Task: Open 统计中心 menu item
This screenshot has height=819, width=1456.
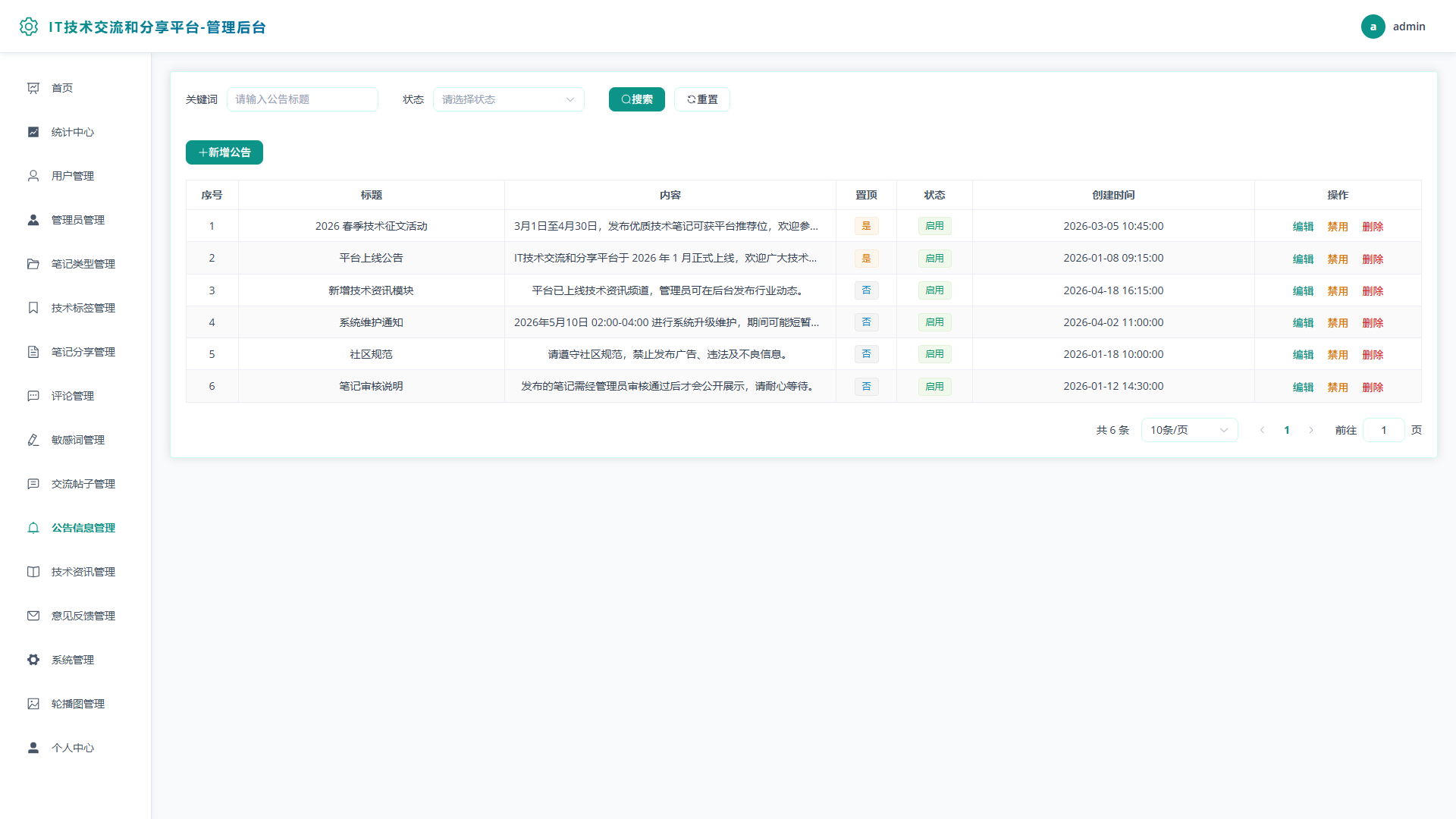Action: 76,132
